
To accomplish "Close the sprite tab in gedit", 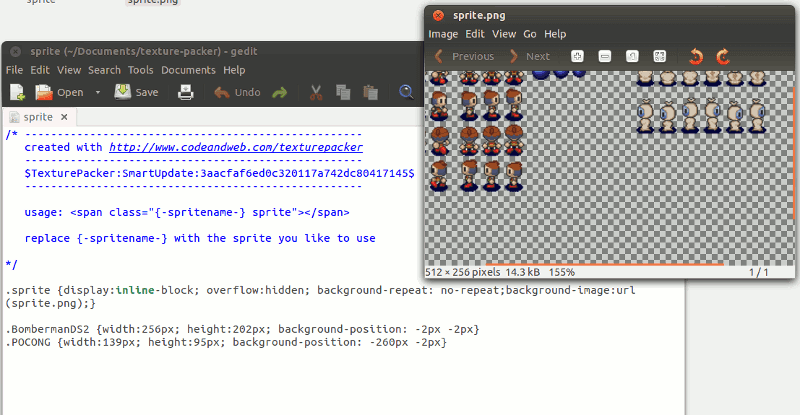I will tap(64, 117).
